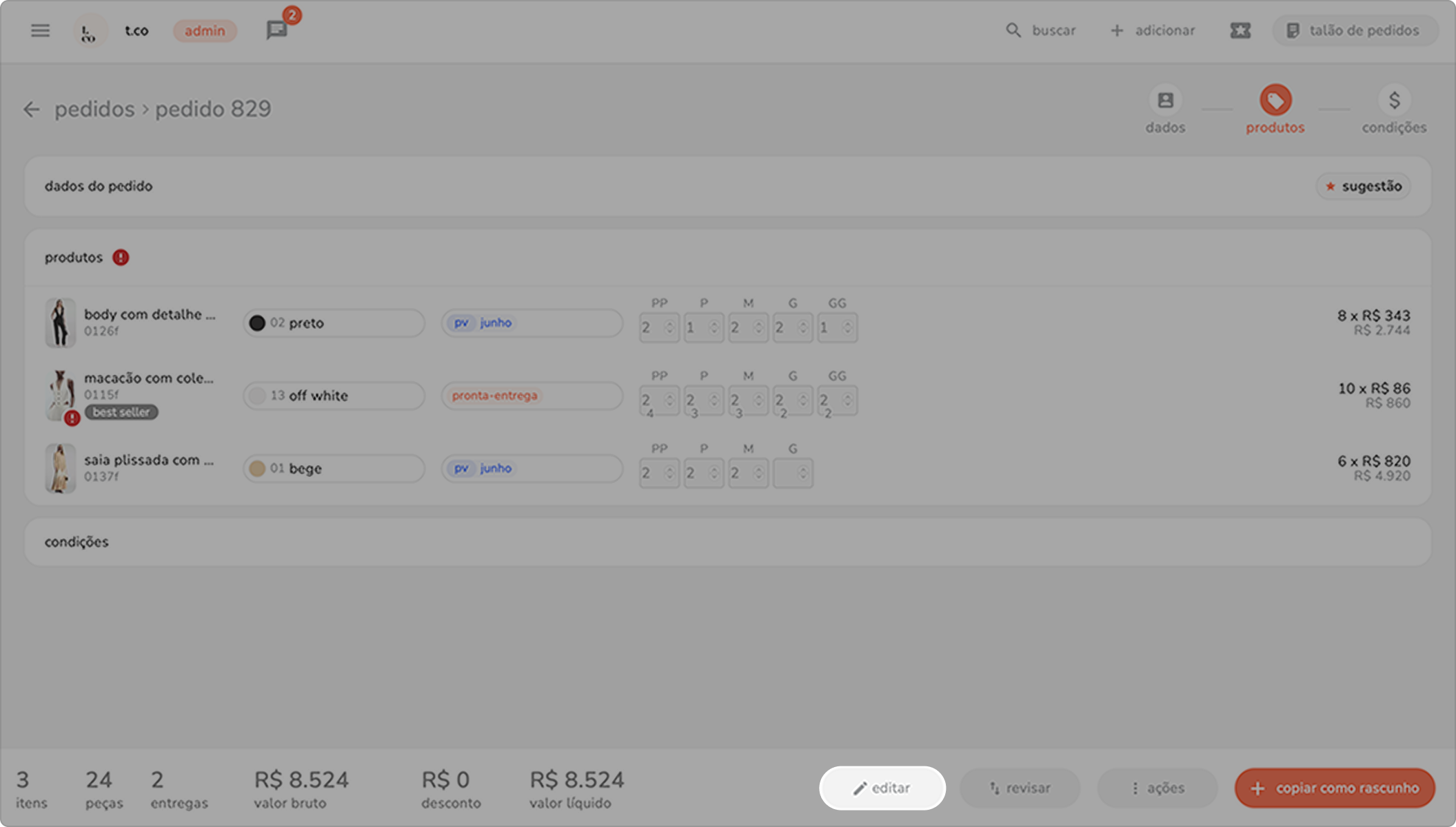Open the hamburger menu icon
Screen dimensions: 1456x827
point(40,30)
